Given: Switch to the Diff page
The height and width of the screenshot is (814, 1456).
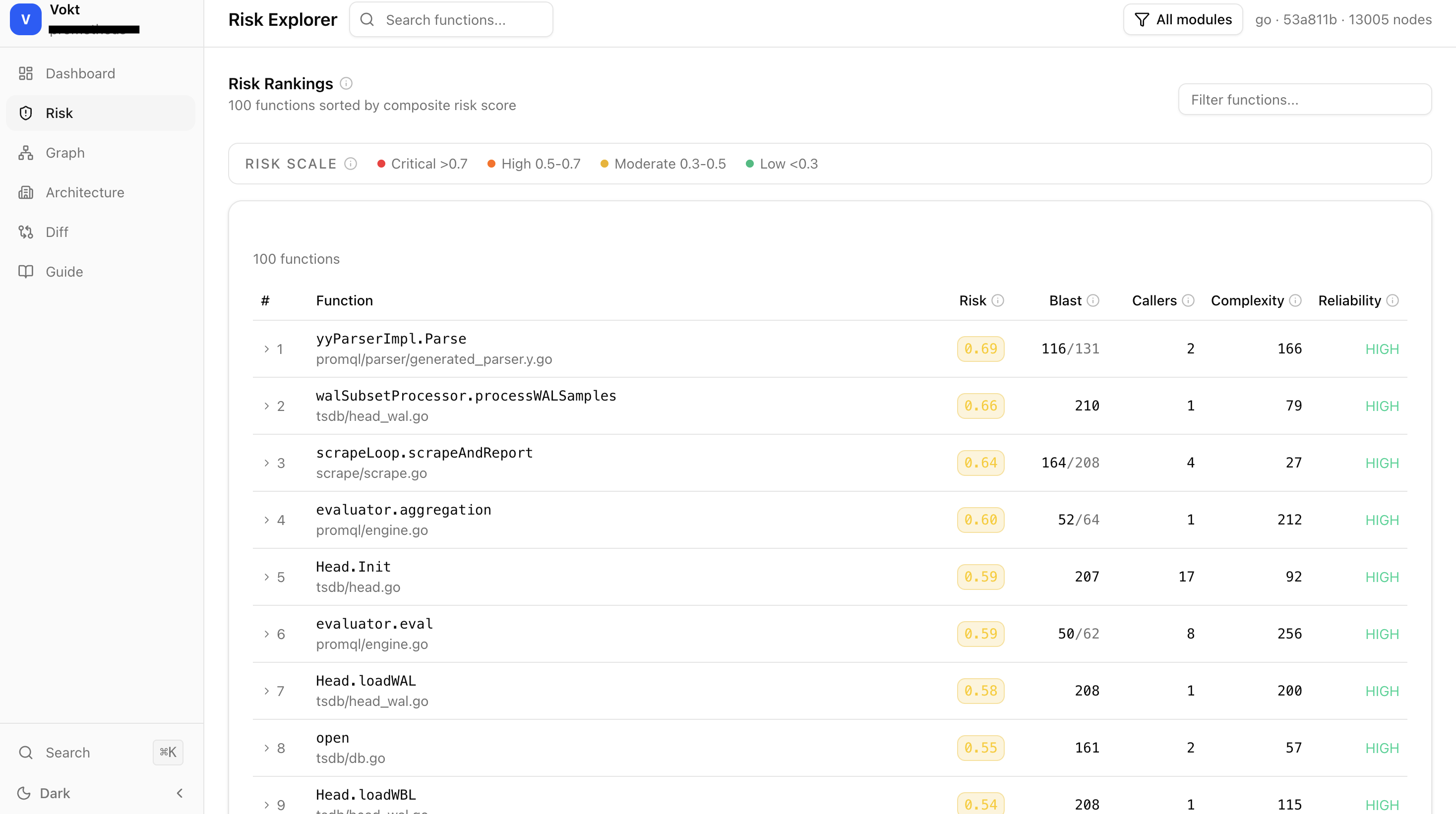Looking at the screenshot, I should click(x=101, y=232).
